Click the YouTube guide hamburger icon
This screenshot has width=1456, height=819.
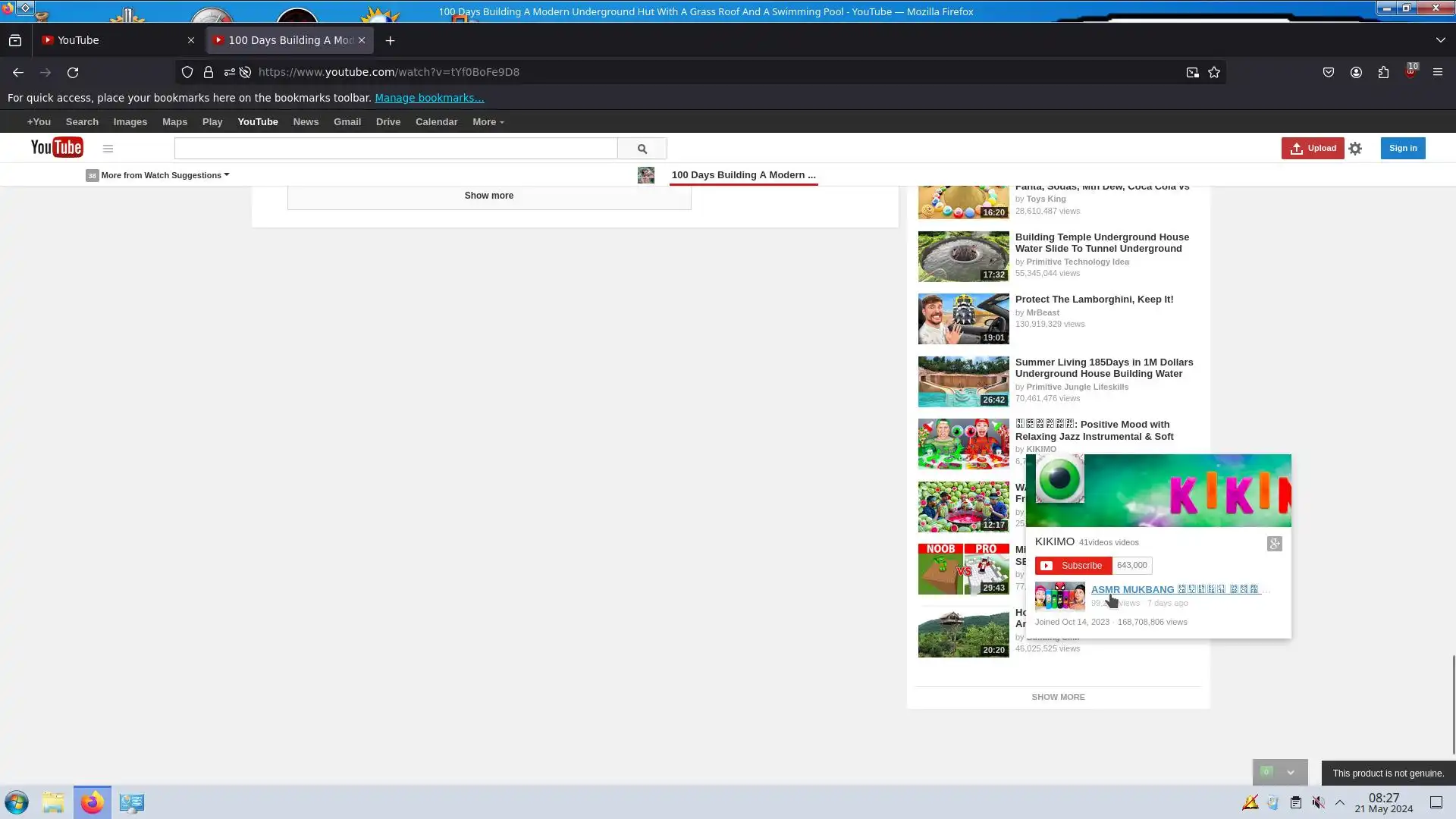tap(108, 149)
